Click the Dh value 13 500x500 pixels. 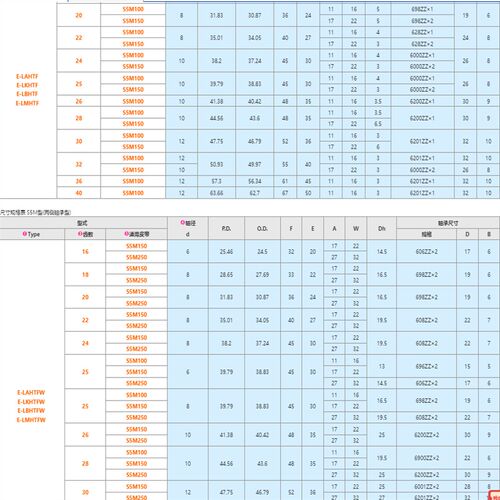(x=382, y=366)
